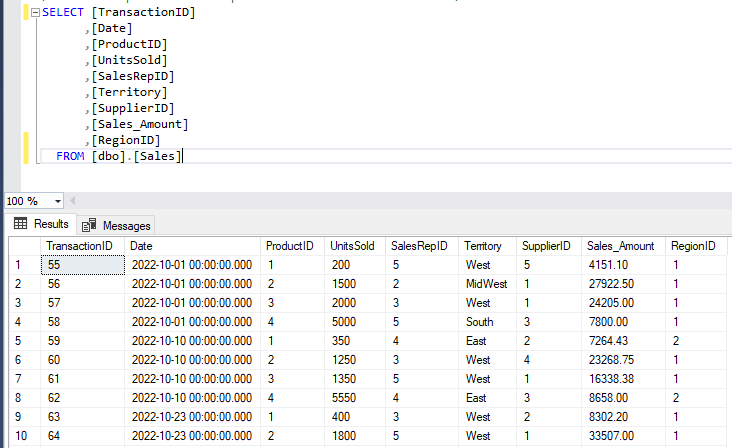Click row header number 1

(x=25, y=265)
